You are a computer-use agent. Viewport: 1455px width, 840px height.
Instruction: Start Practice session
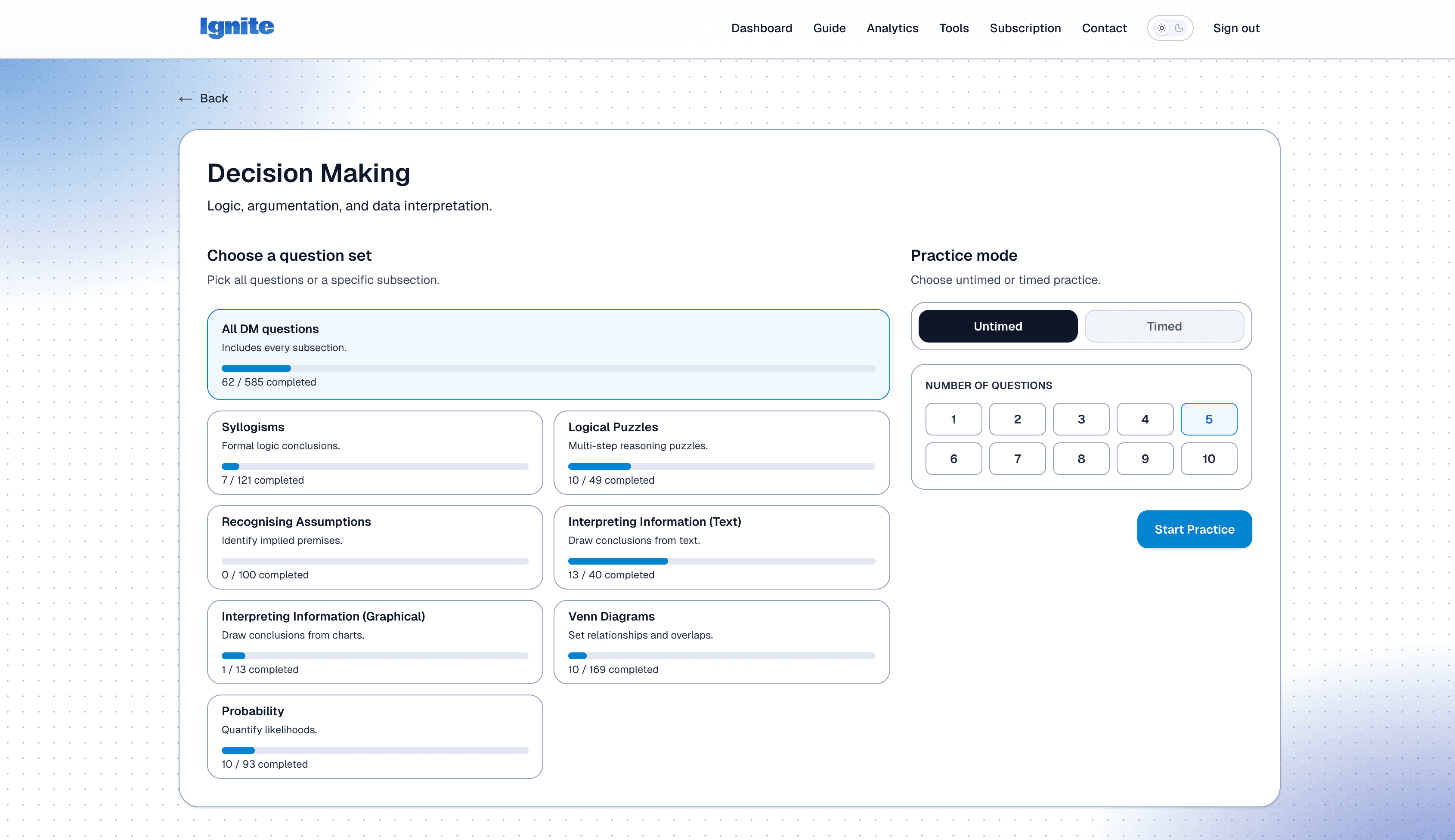[x=1194, y=530]
